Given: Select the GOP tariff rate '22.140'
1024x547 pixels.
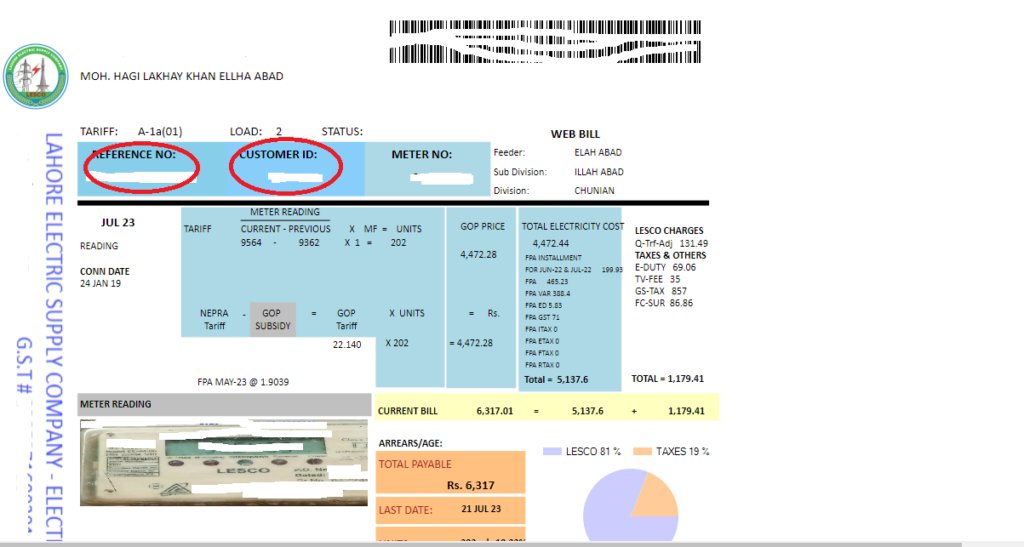Looking at the screenshot, I should pos(347,345).
